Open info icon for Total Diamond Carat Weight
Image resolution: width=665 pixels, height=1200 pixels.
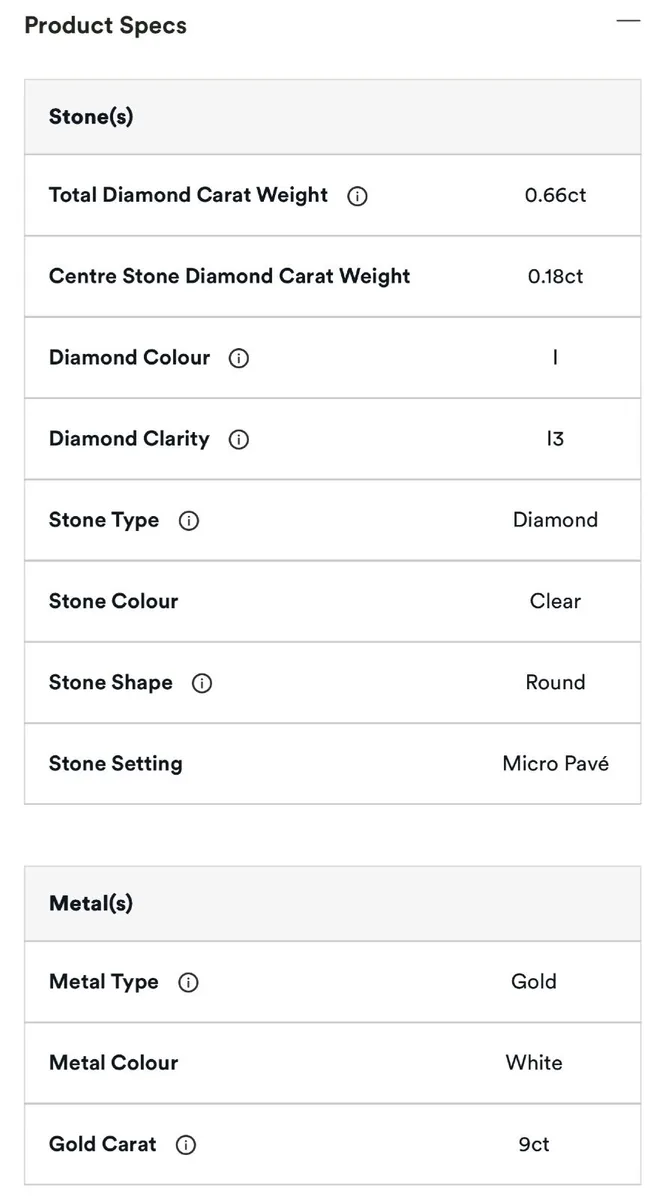click(x=357, y=196)
